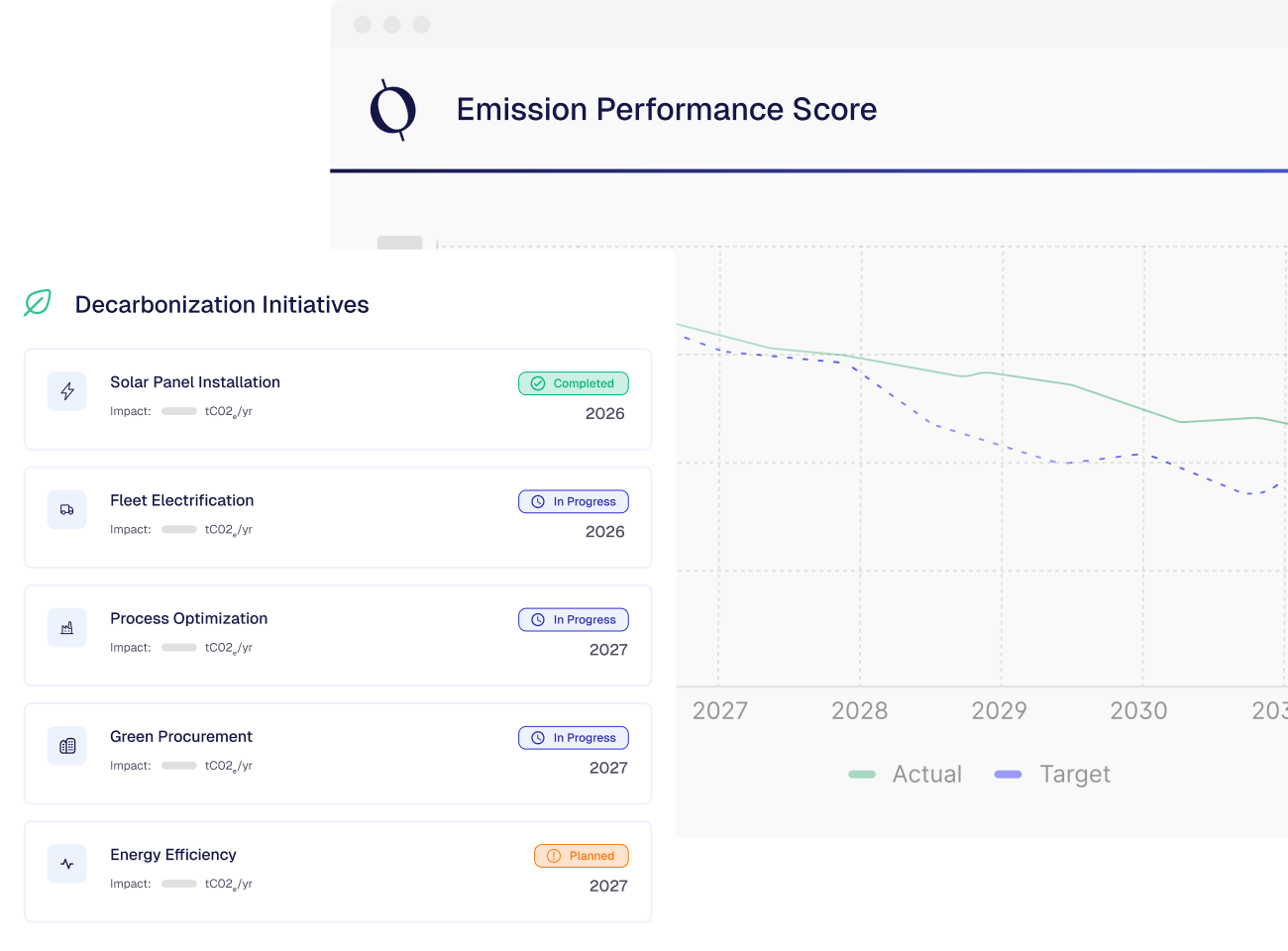Open the Solar Panel Installation initiative
Image resolution: width=1288 pixels, height=951 pixels.
[195, 382]
